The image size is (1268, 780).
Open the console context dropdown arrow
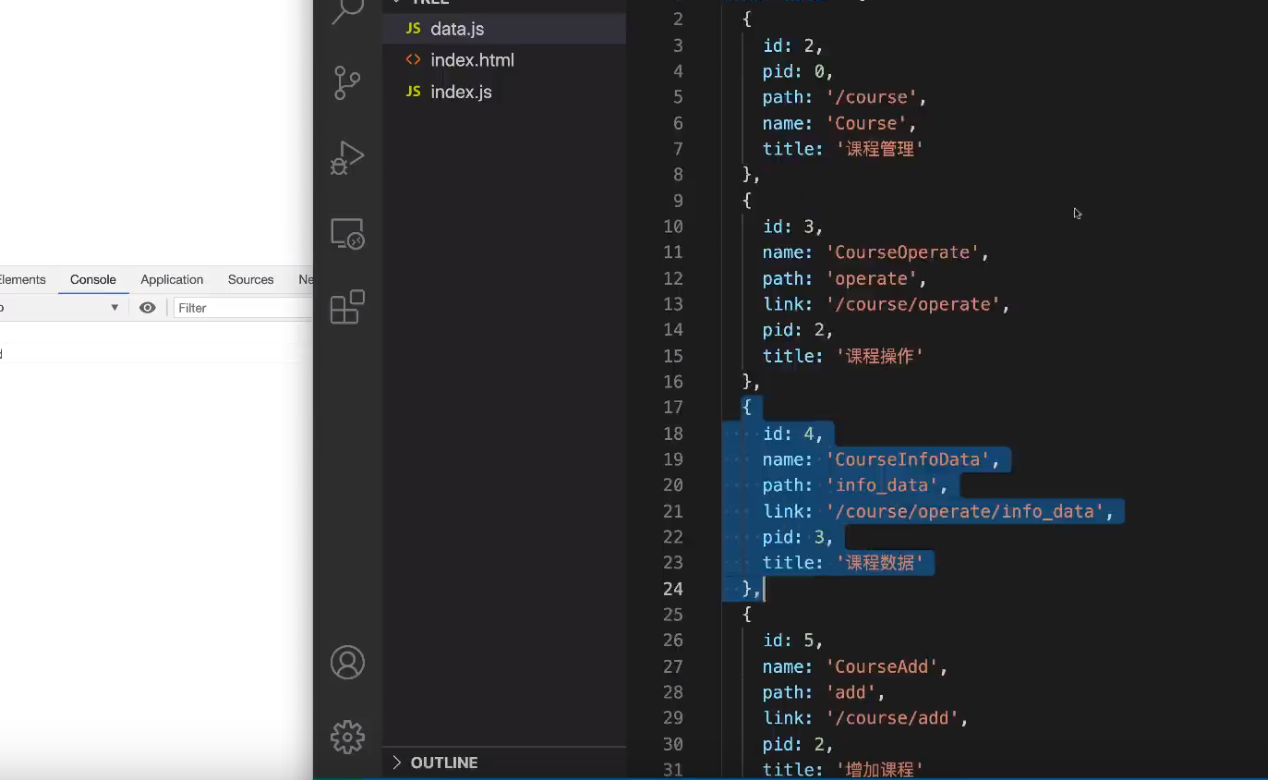tap(115, 308)
